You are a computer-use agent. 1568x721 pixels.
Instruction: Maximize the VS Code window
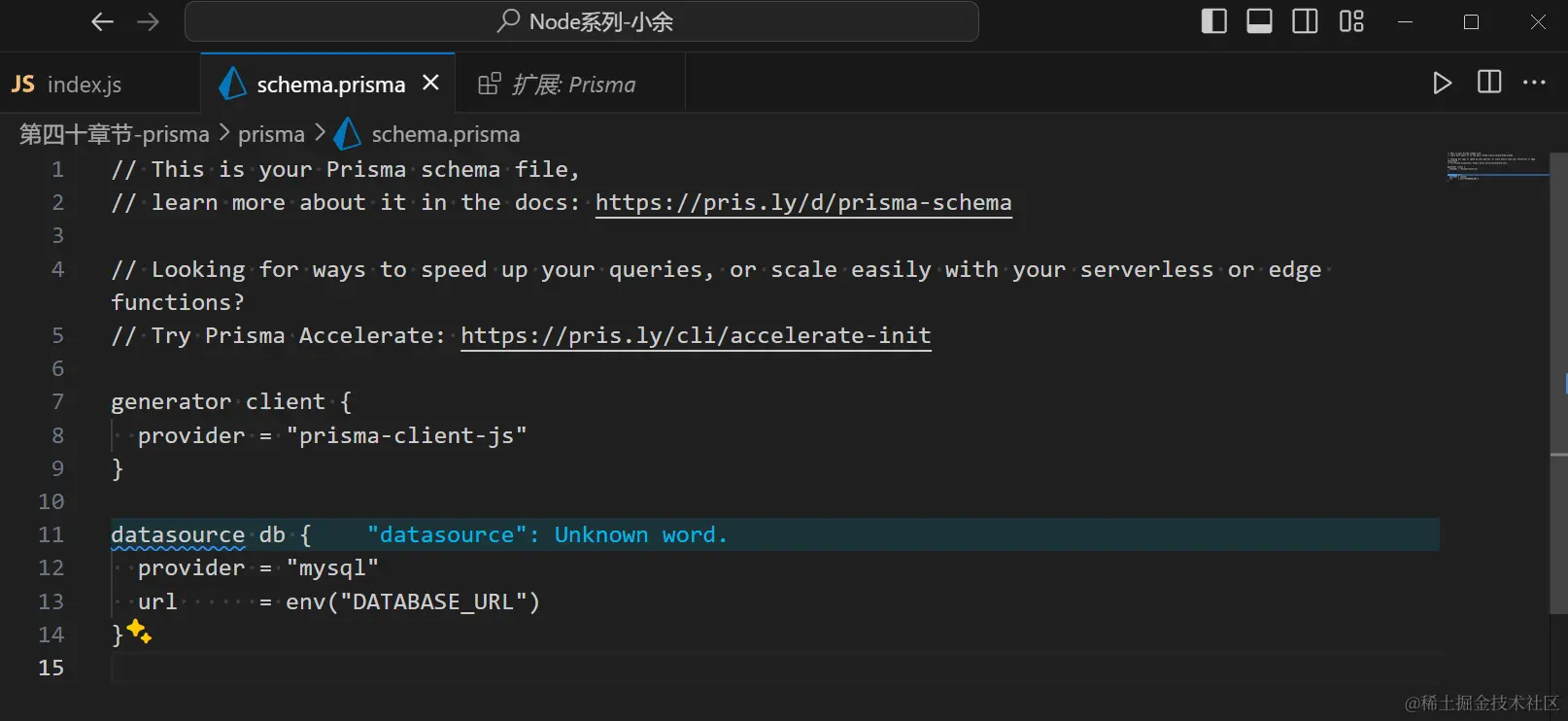(1471, 21)
